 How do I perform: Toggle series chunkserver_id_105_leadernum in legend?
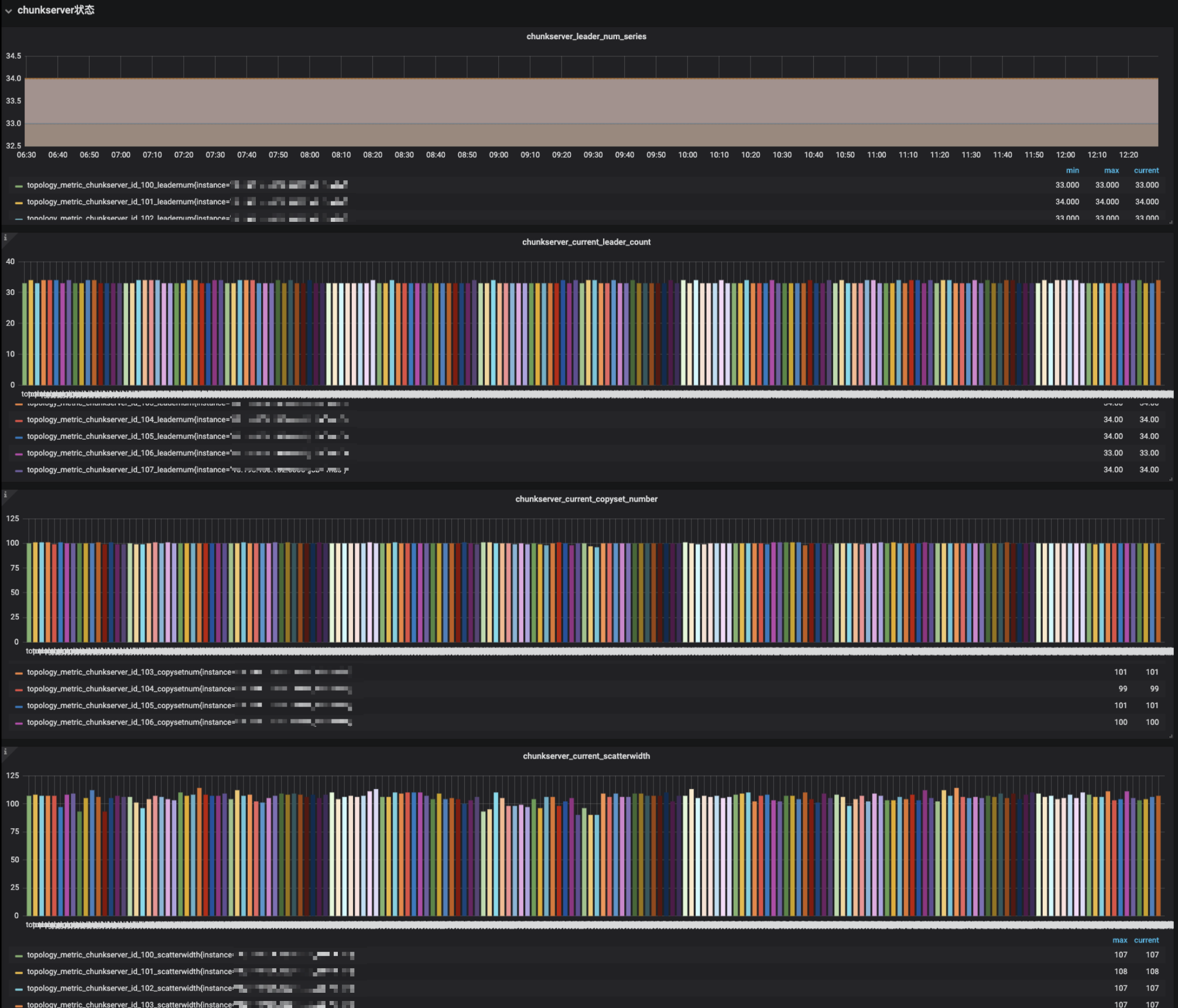[187, 436]
